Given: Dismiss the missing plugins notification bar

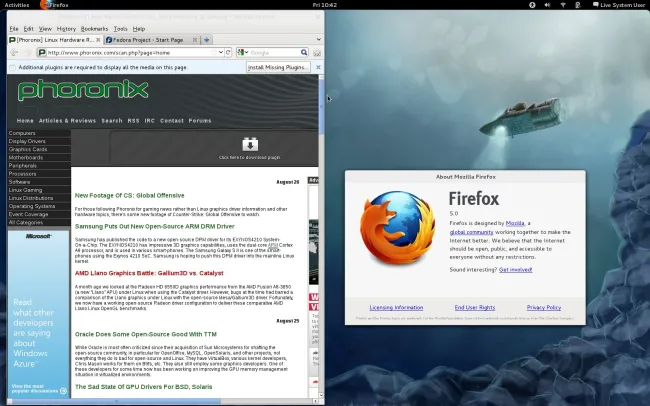Looking at the screenshot, I should 318,67.
